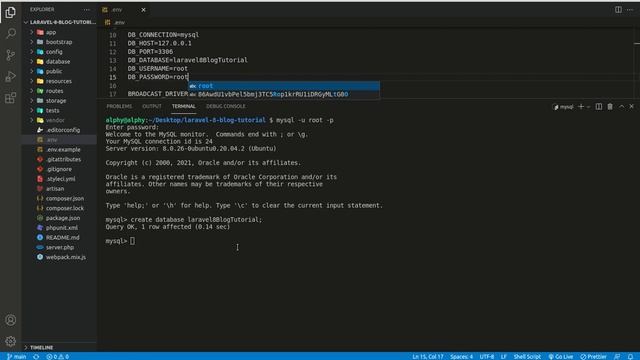This screenshot has height=360, width=640.
Task: Open the .styleci.yml file
Action: pyautogui.click(x=60, y=179)
